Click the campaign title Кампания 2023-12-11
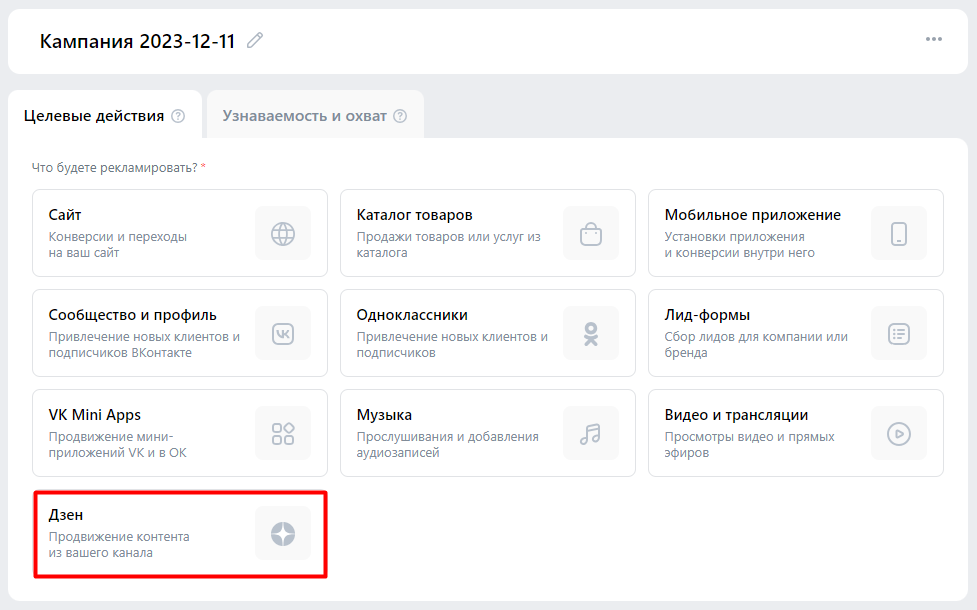This screenshot has height=610, width=977. pyautogui.click(x=137, y=41)
